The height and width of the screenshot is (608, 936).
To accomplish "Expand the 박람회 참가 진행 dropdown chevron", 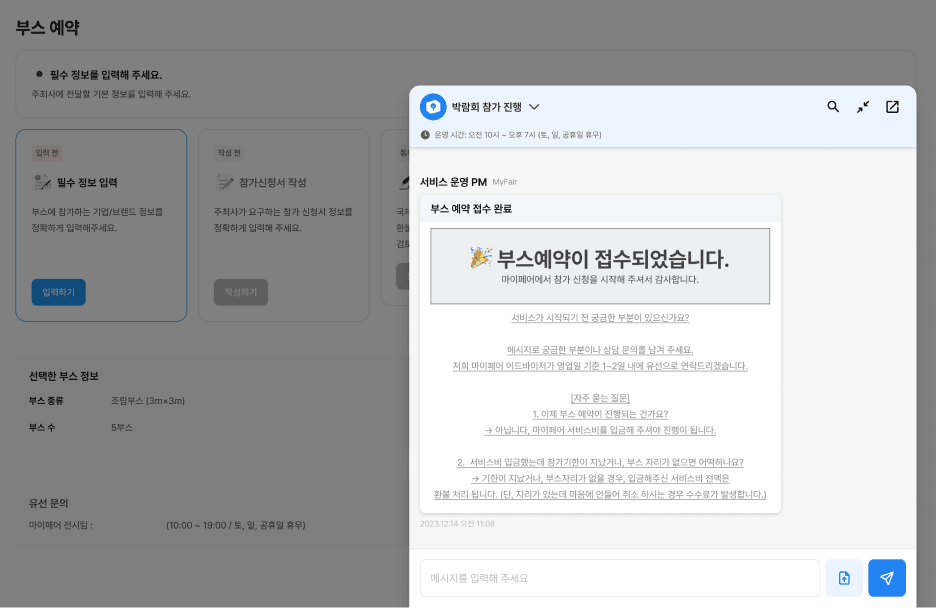I will pyautogui.click(x=534, y=107).
